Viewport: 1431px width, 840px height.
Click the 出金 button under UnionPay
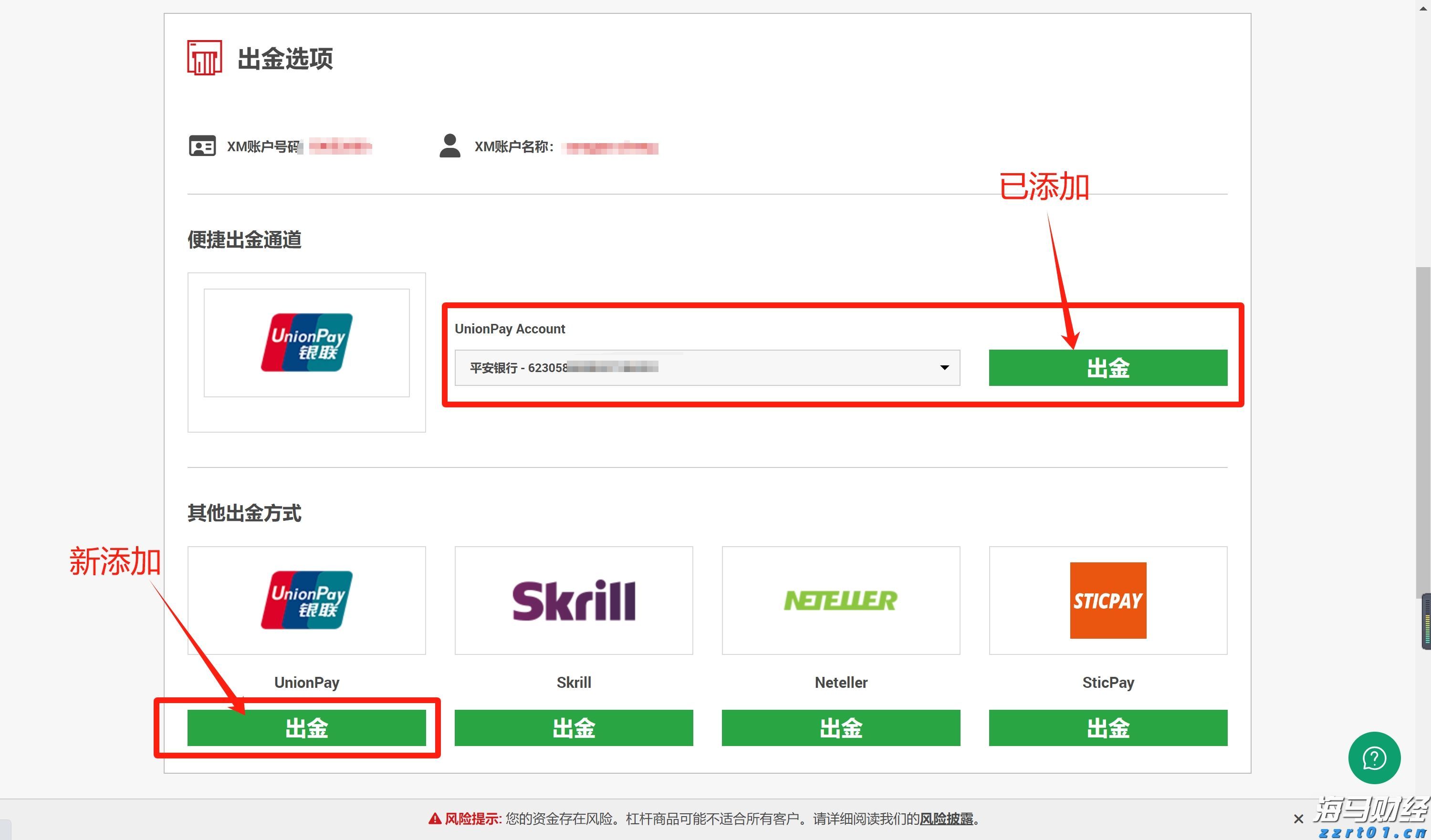[307, 728]
